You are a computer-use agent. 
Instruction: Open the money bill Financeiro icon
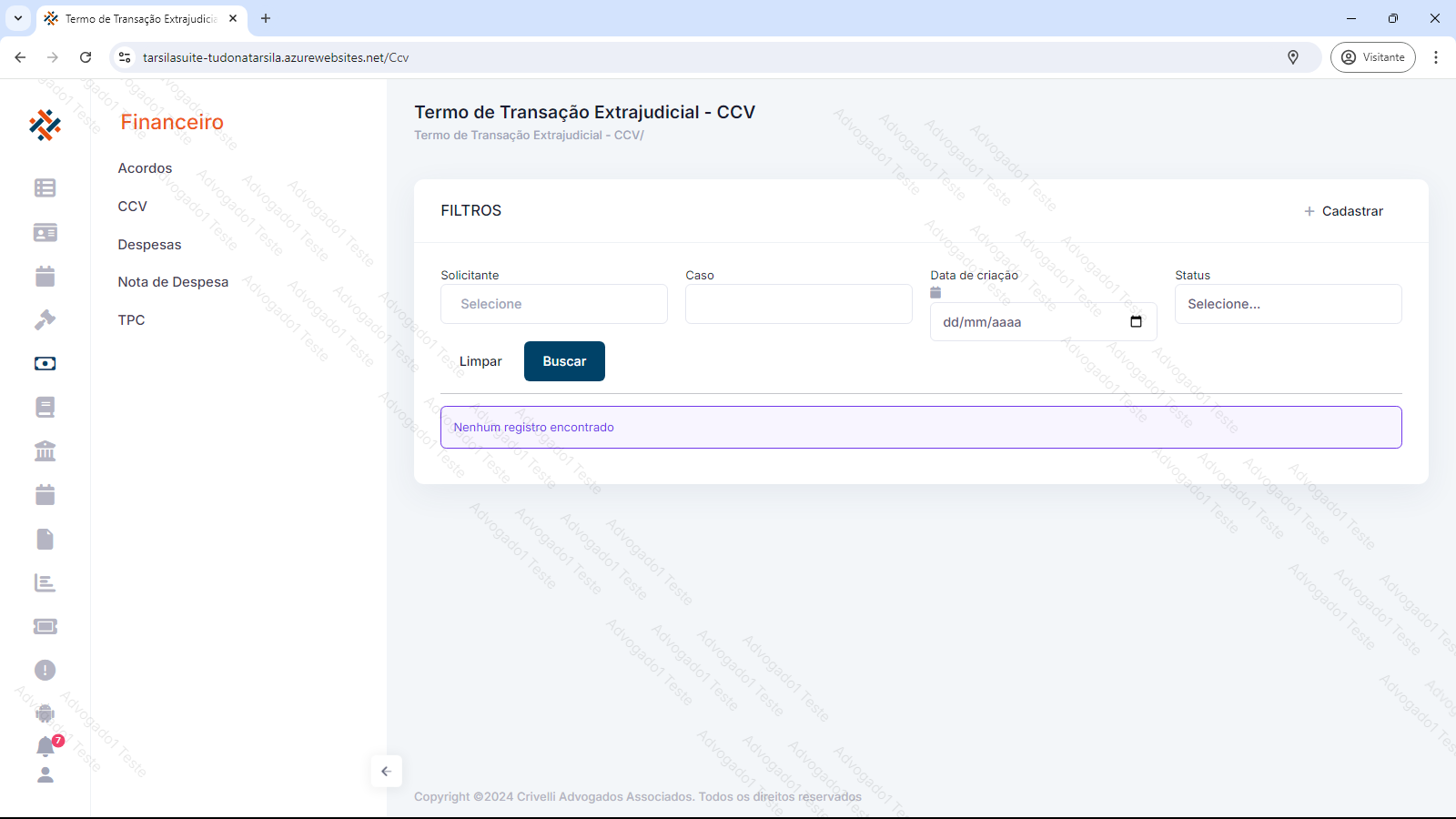pos(45,363)
